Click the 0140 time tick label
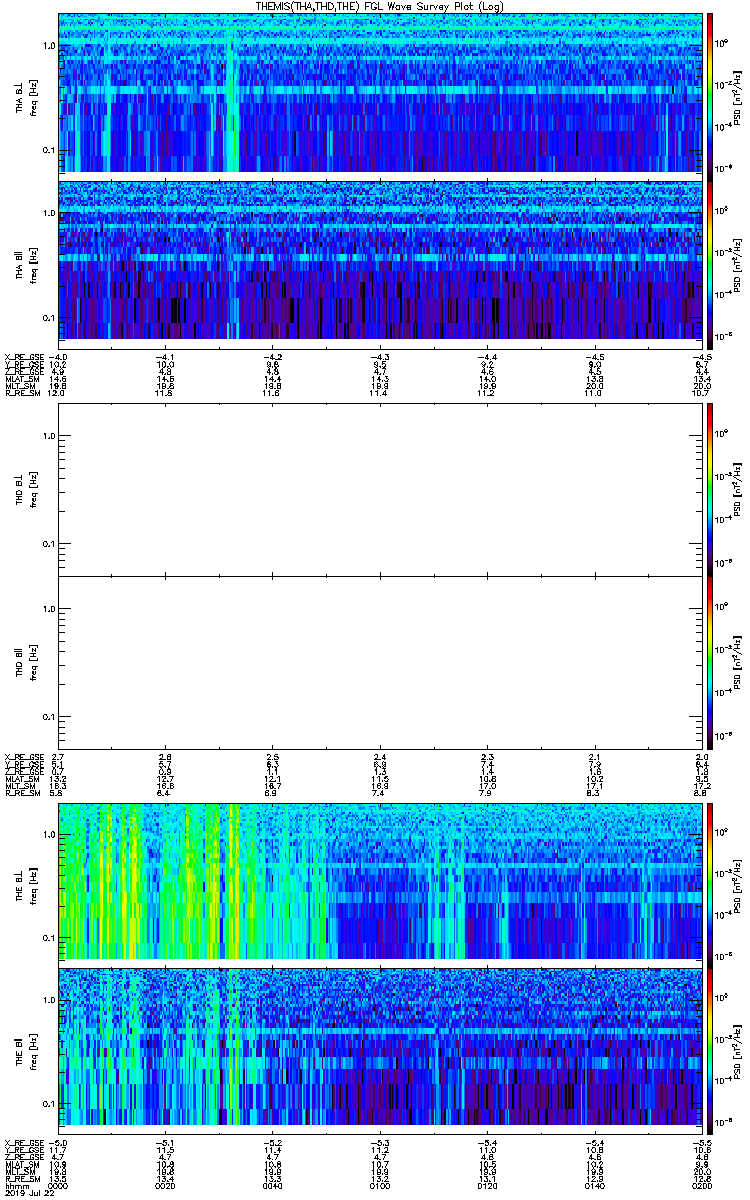The image size is (750, 1200). [x=595, y=1185]
